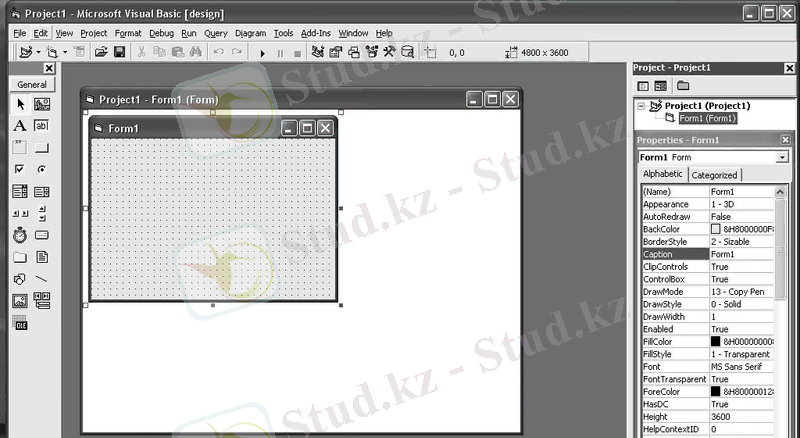This screenshot has height=438, width=800.
Task: Click the BackColor swatch value
Action: coord(716,229)
